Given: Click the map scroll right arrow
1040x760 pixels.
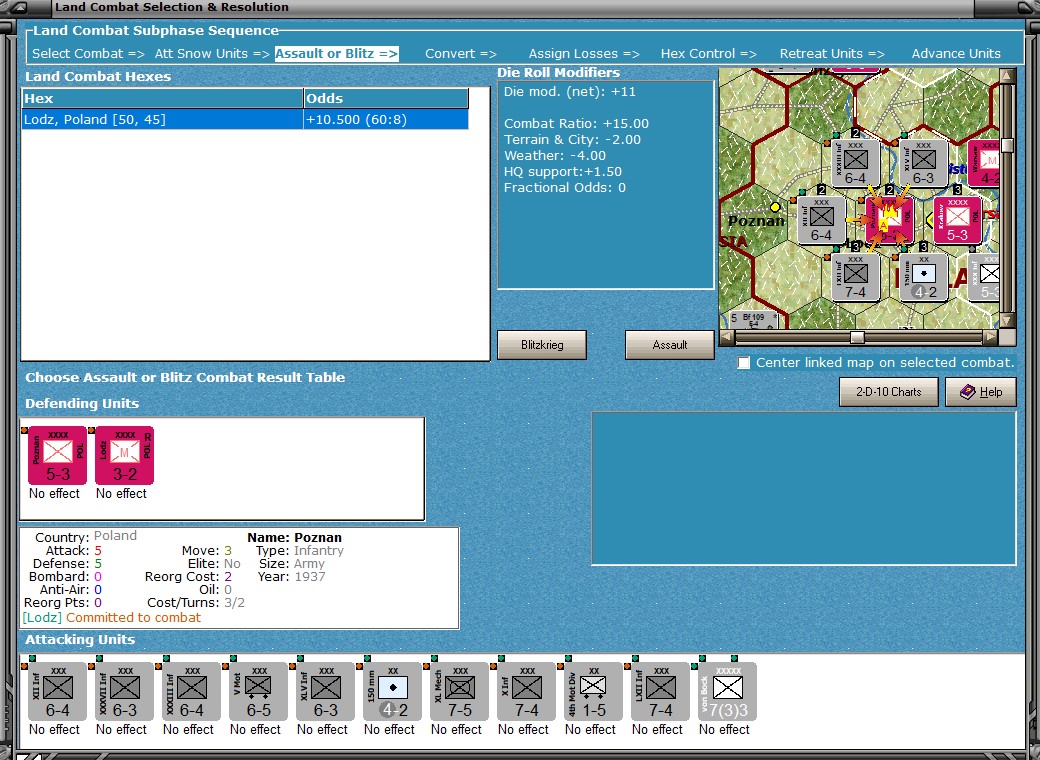Looking at the screenshot, I should pyautogui.click(x=990, y=338).
